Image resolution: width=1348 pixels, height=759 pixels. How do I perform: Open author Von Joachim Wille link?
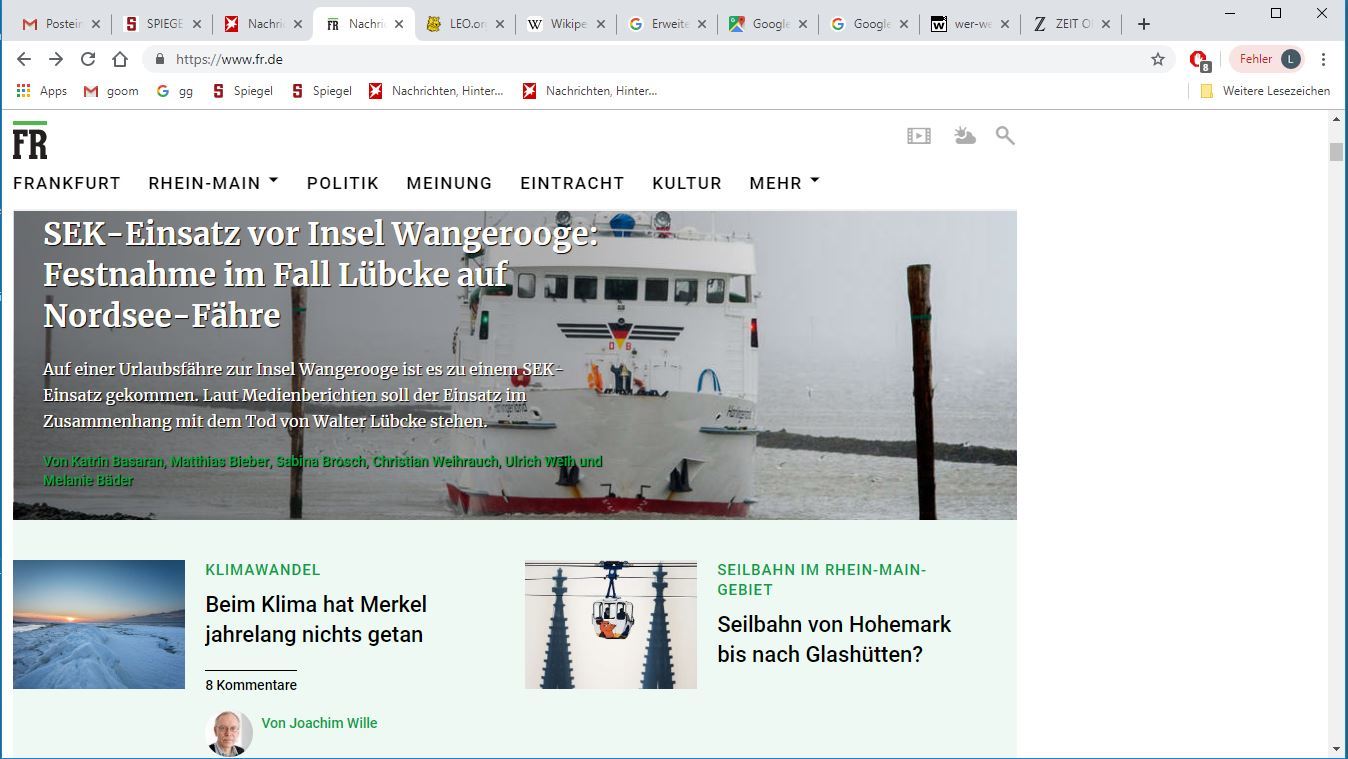[x=319, y=723]
